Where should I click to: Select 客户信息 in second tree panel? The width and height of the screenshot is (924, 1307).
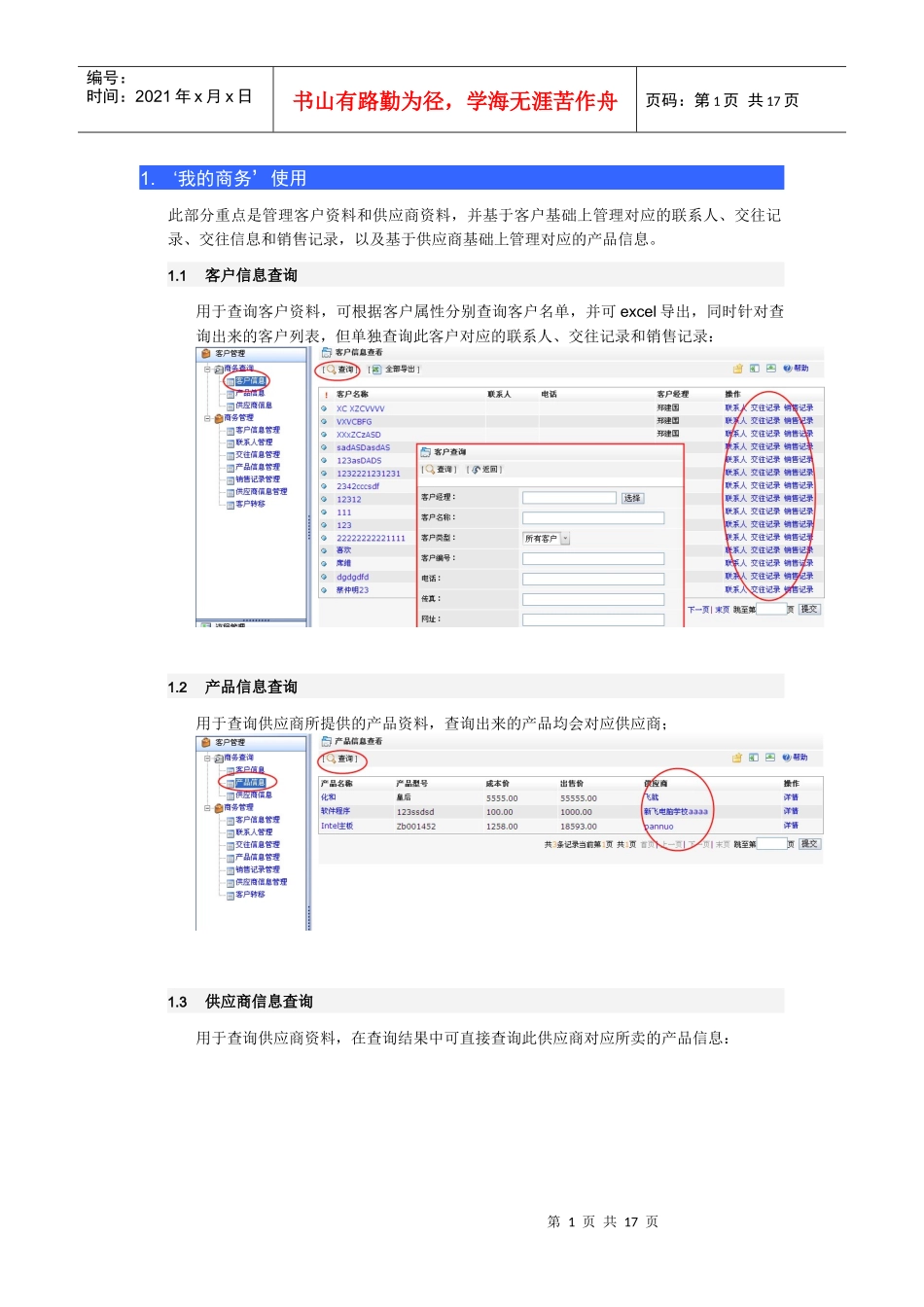pyautogui.click(x=250, y=770)
